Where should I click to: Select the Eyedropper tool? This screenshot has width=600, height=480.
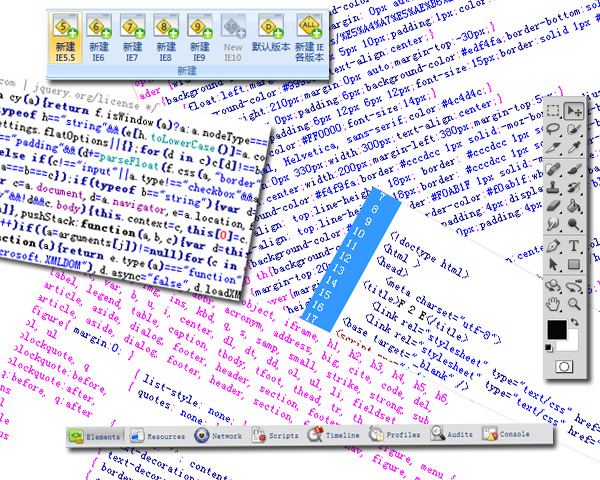[574, 147]
